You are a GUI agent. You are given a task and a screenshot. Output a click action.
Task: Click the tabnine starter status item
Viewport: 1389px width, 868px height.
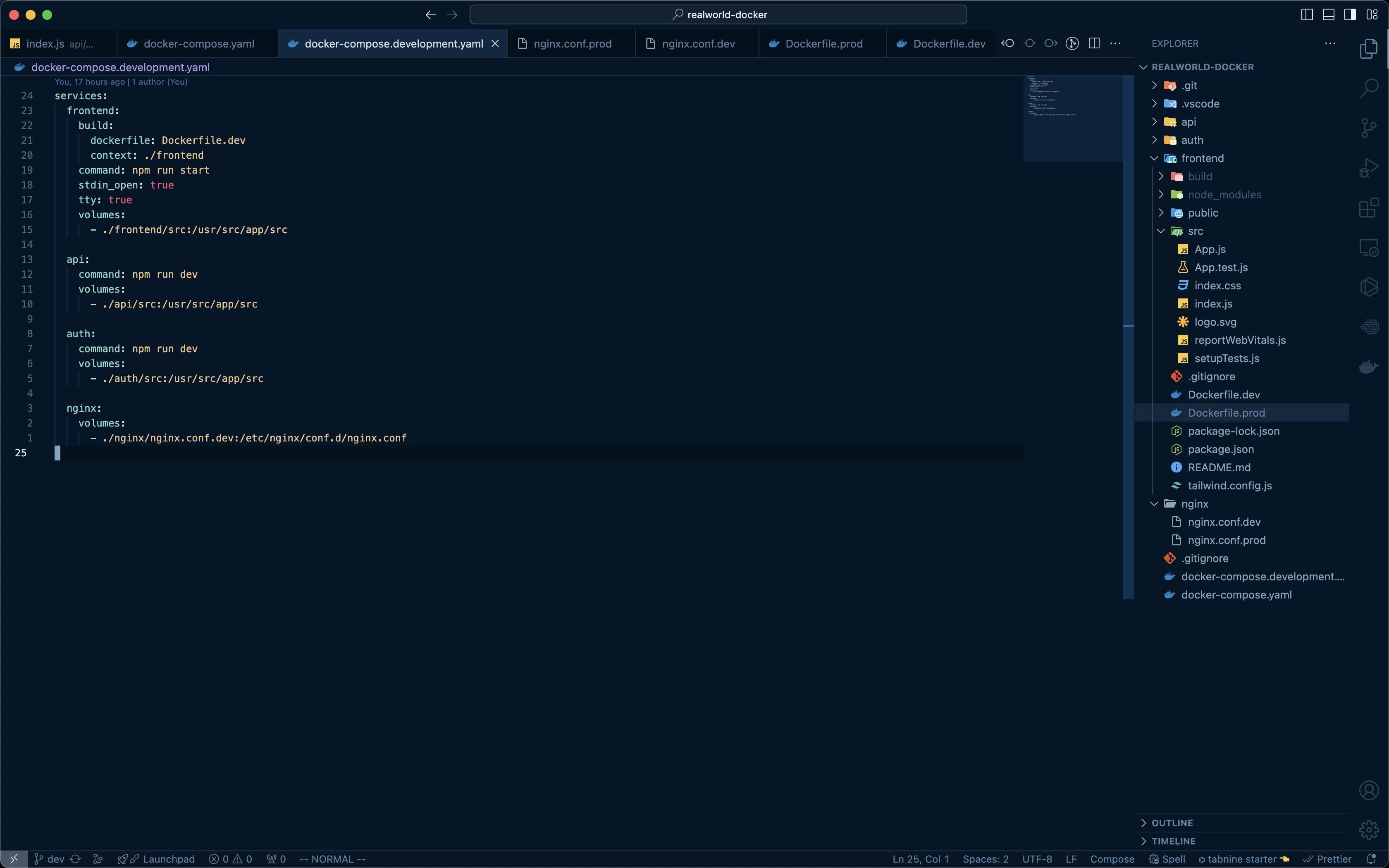1243,859
